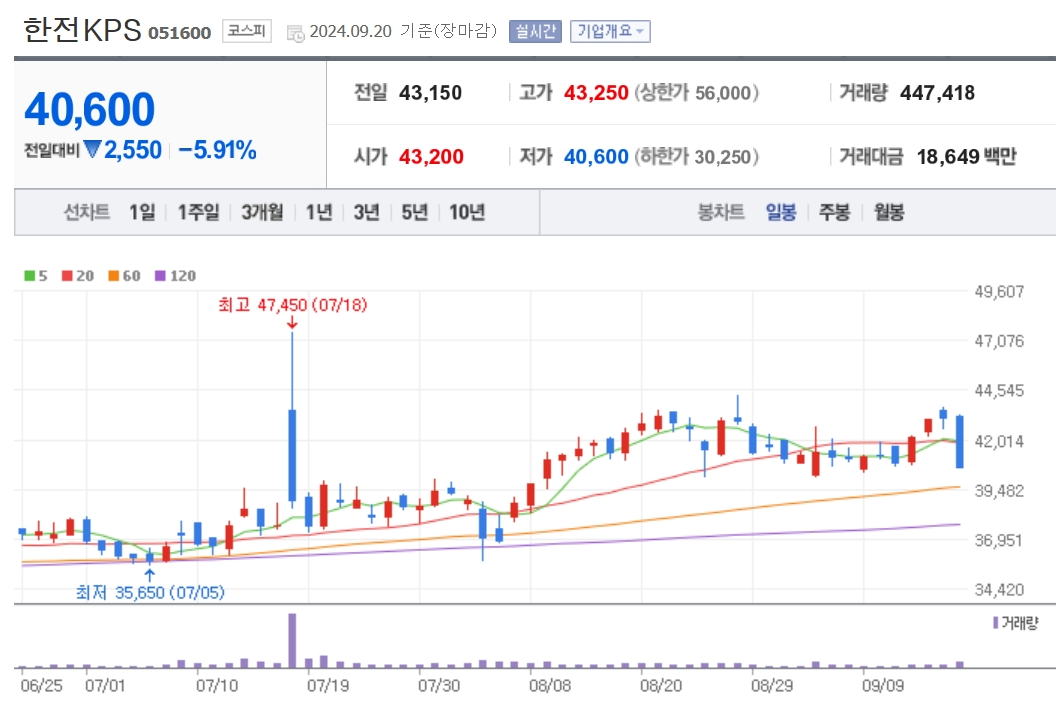Select the 3개월 line chart tab
Image resolution: width=1056 pixels, height=708 pixels.
(263, 212)
